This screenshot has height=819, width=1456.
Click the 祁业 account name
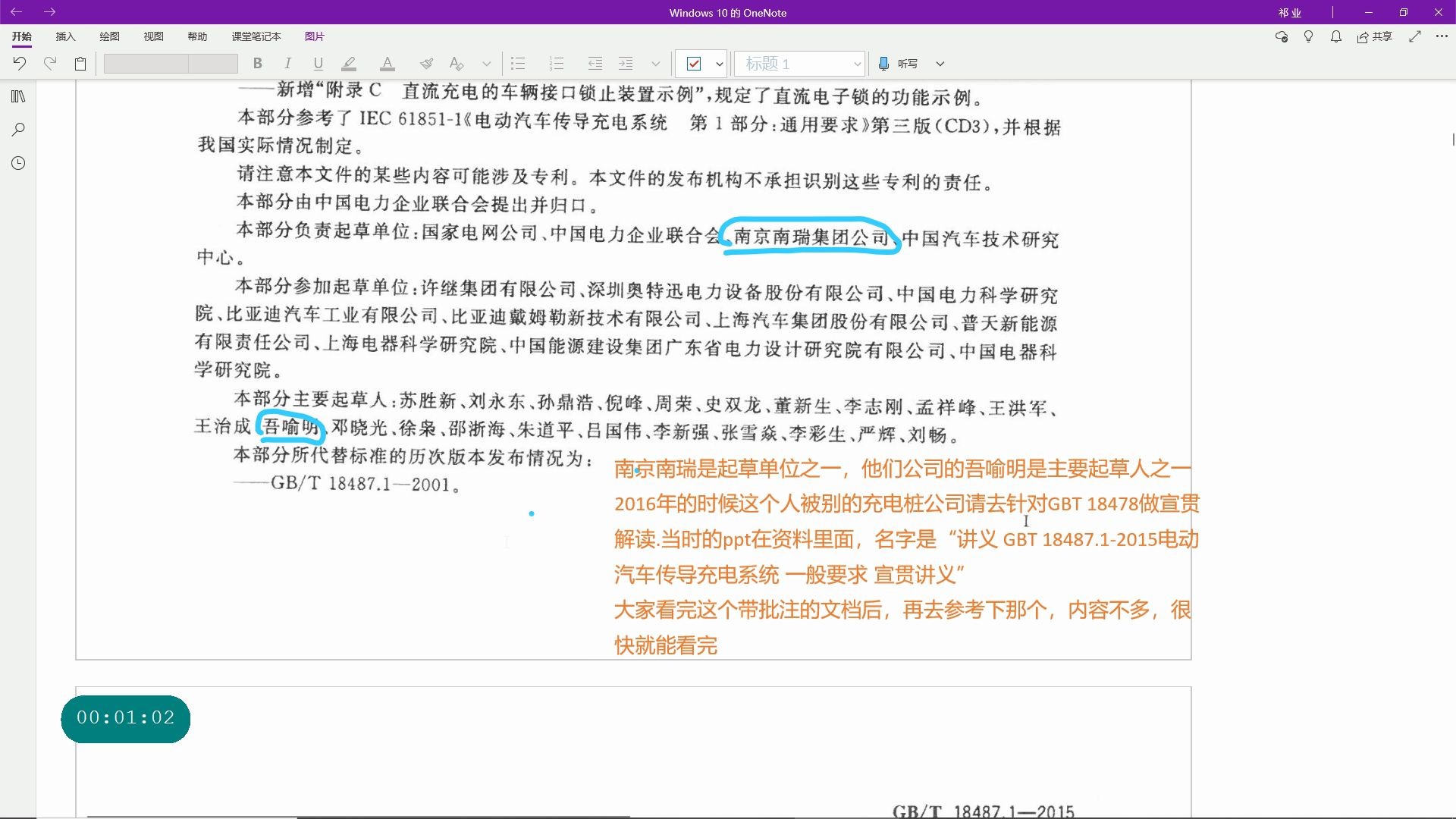point(1290,13)
